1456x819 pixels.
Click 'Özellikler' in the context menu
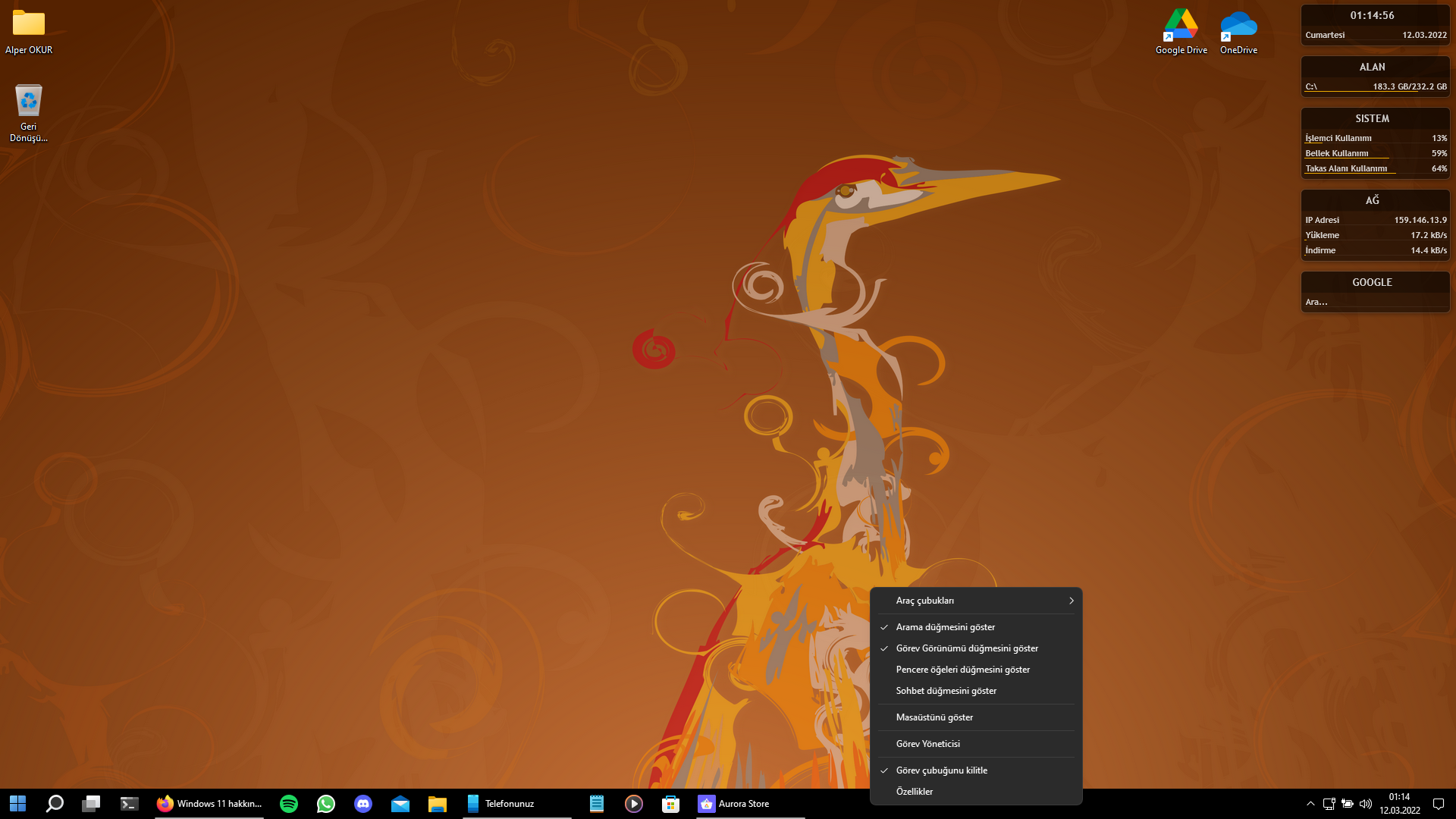pos(915,792)
